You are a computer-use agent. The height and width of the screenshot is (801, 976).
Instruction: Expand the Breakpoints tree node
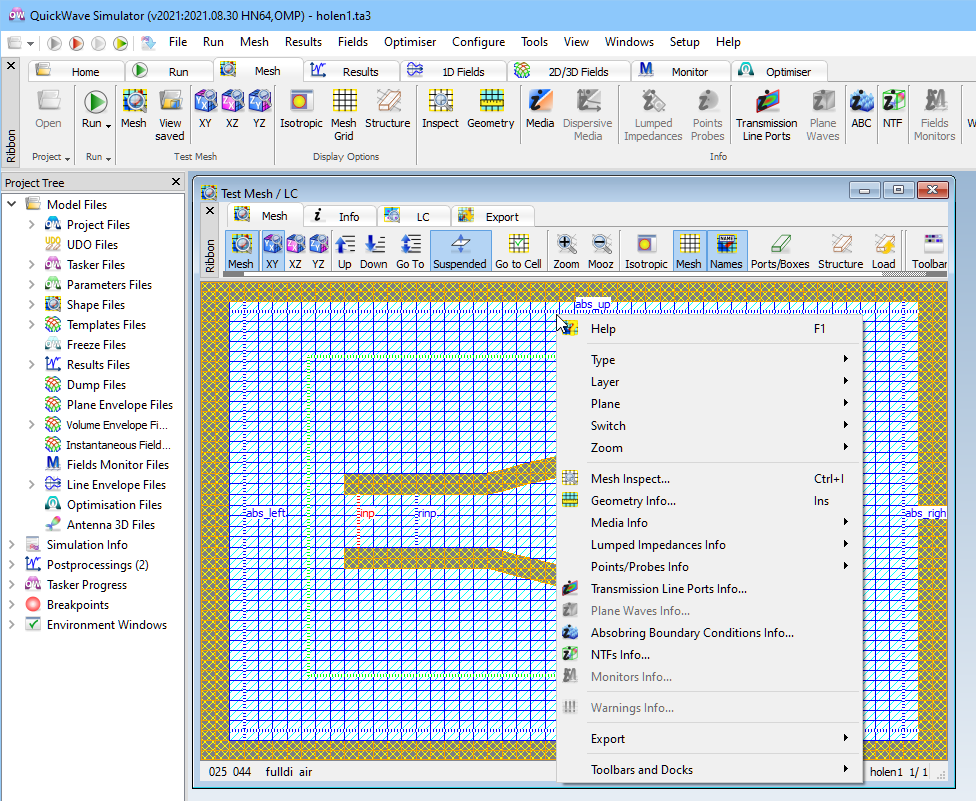click(12, 604)
